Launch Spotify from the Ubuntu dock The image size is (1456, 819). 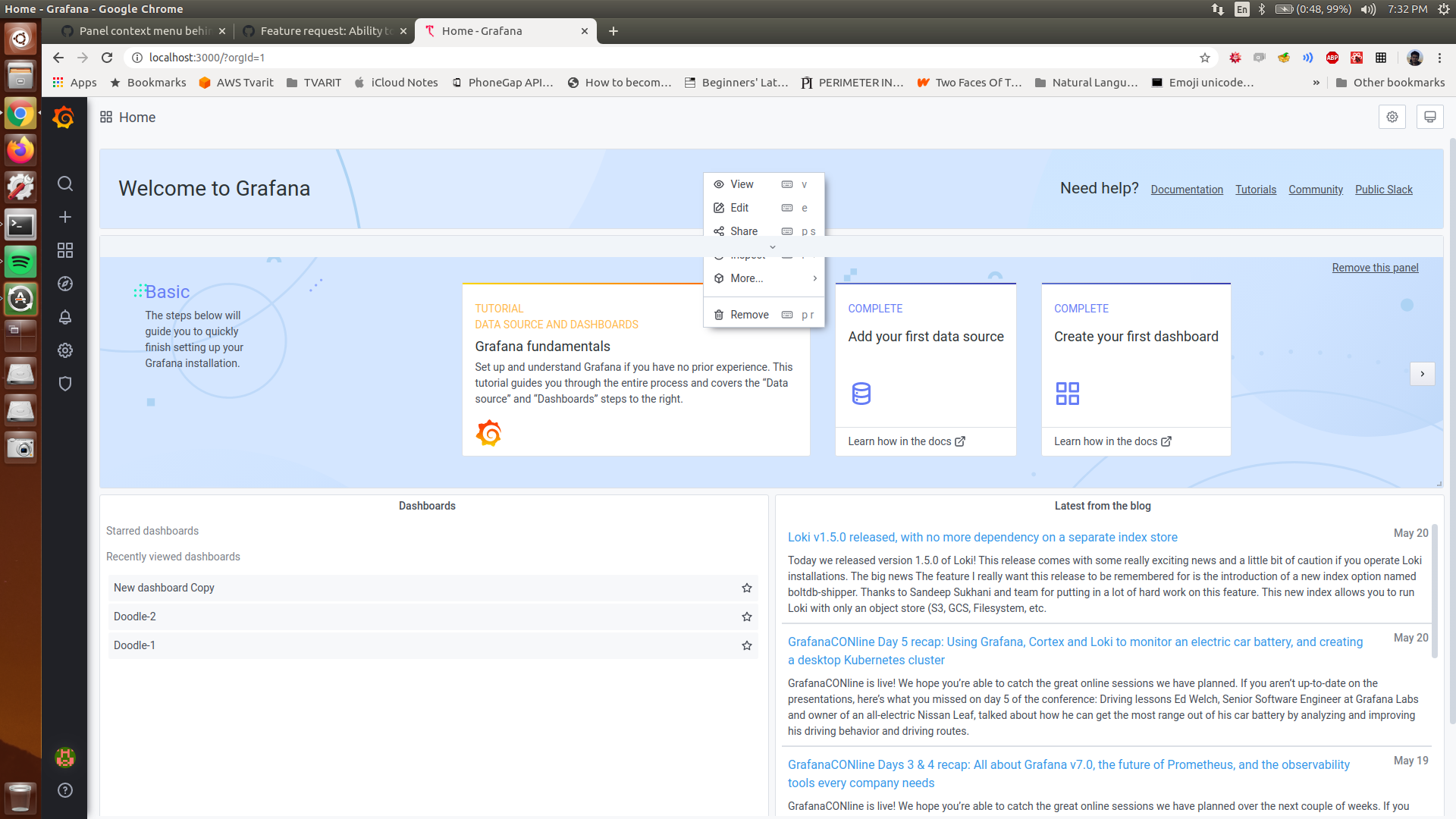(20, 261)
